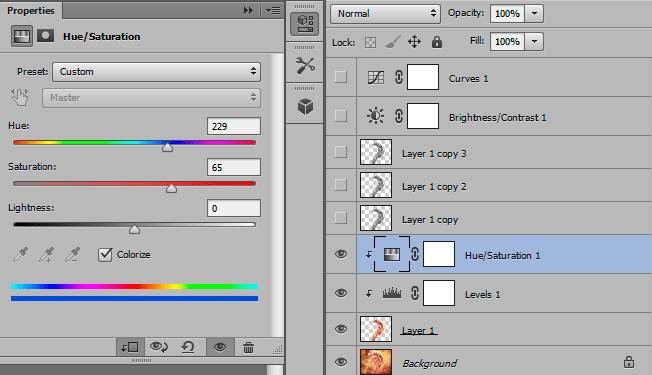Reset adjustment to defaults icon

[188, 347]
